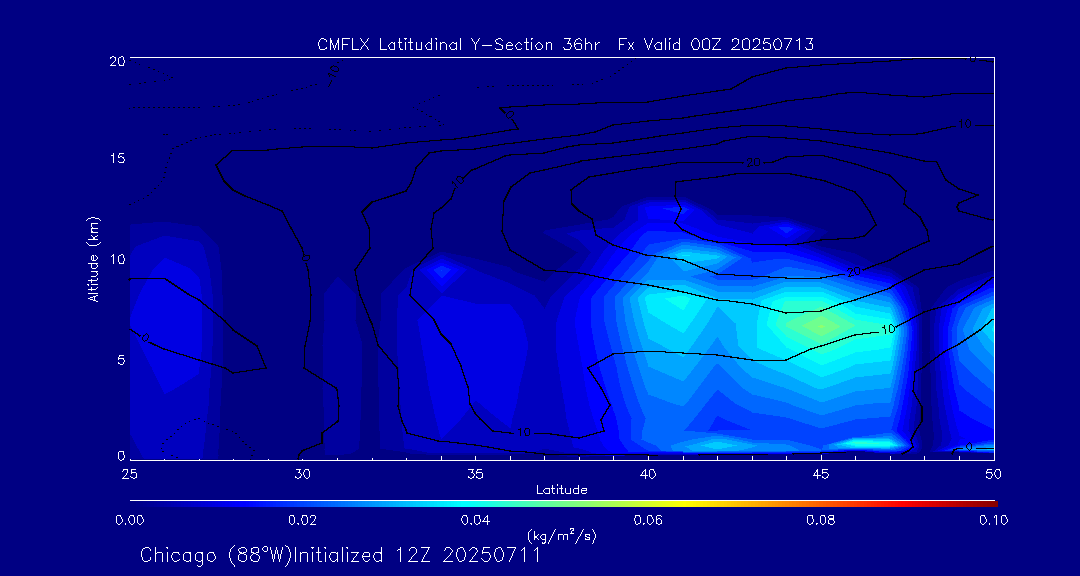Click altitude axis tick label "15"
The height and width of the screenshot is (576, 1080).
point(118,158)
